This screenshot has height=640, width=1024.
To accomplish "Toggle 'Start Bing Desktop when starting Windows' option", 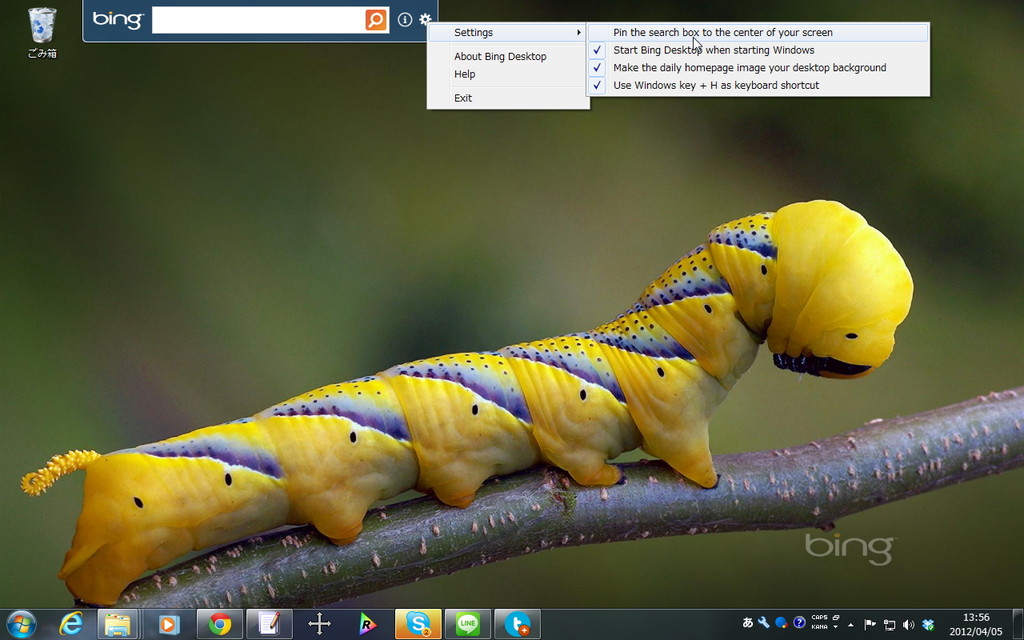I will 758,50.
